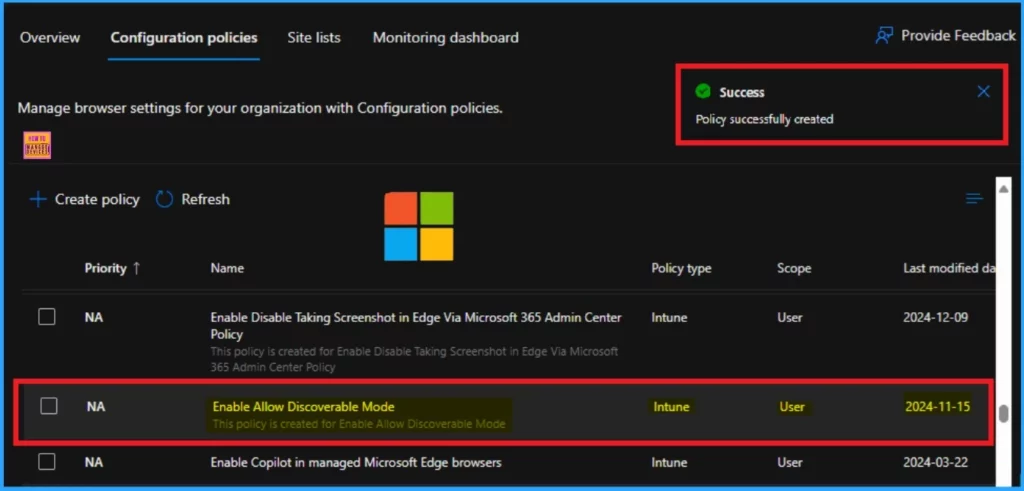This screenshot has width=1024, height=491.
Task: Switch to the Site lists tab
Action: (x=314, y=38)
